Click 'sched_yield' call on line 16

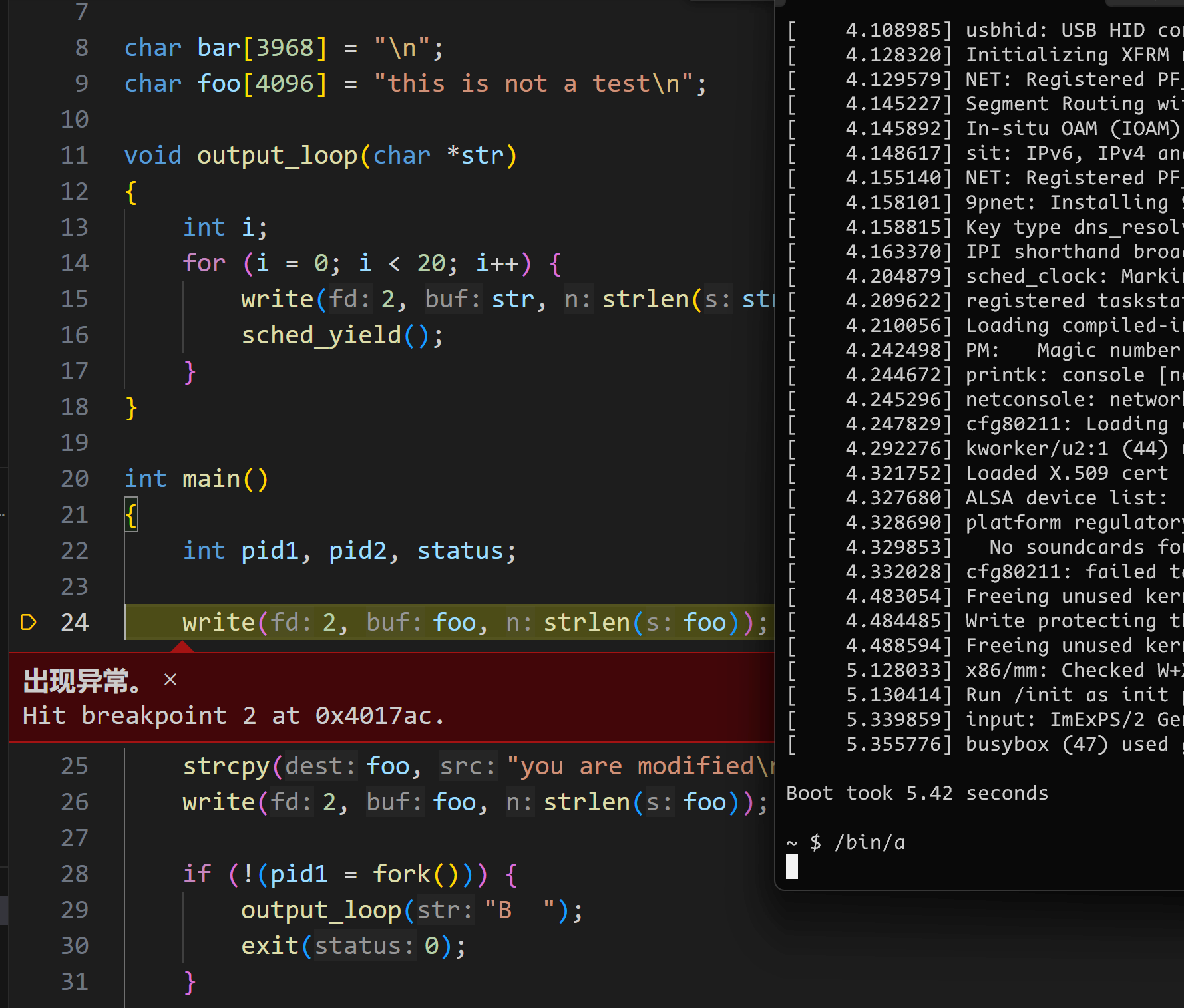tap(321, 335)
